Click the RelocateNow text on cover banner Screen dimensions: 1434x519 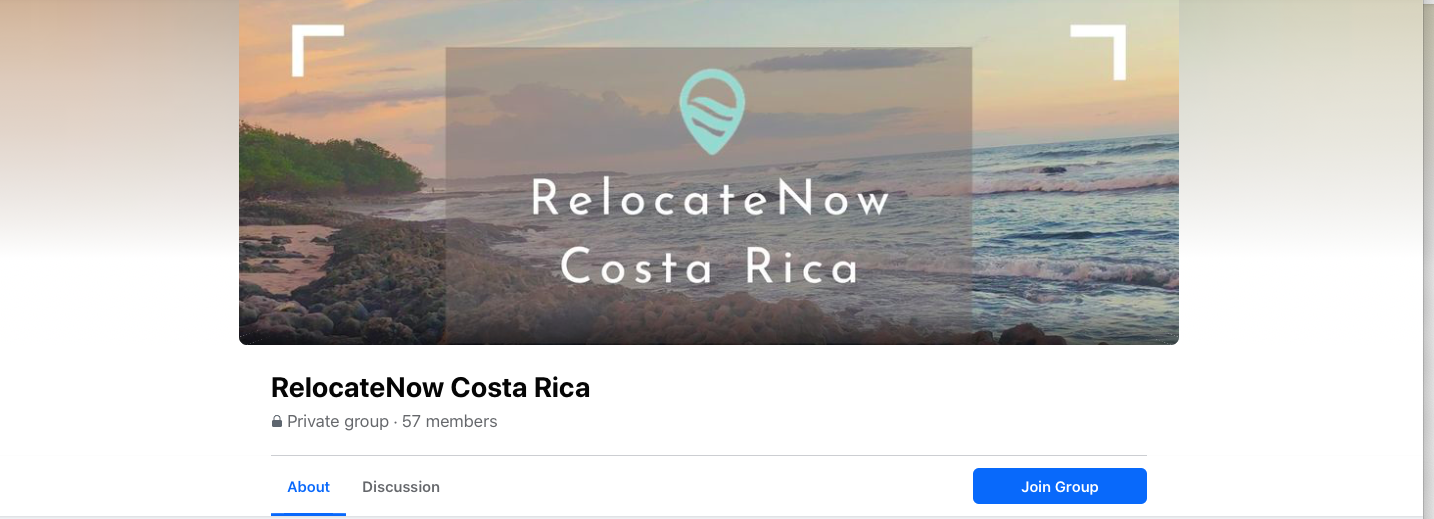click(x=710, y=197)
